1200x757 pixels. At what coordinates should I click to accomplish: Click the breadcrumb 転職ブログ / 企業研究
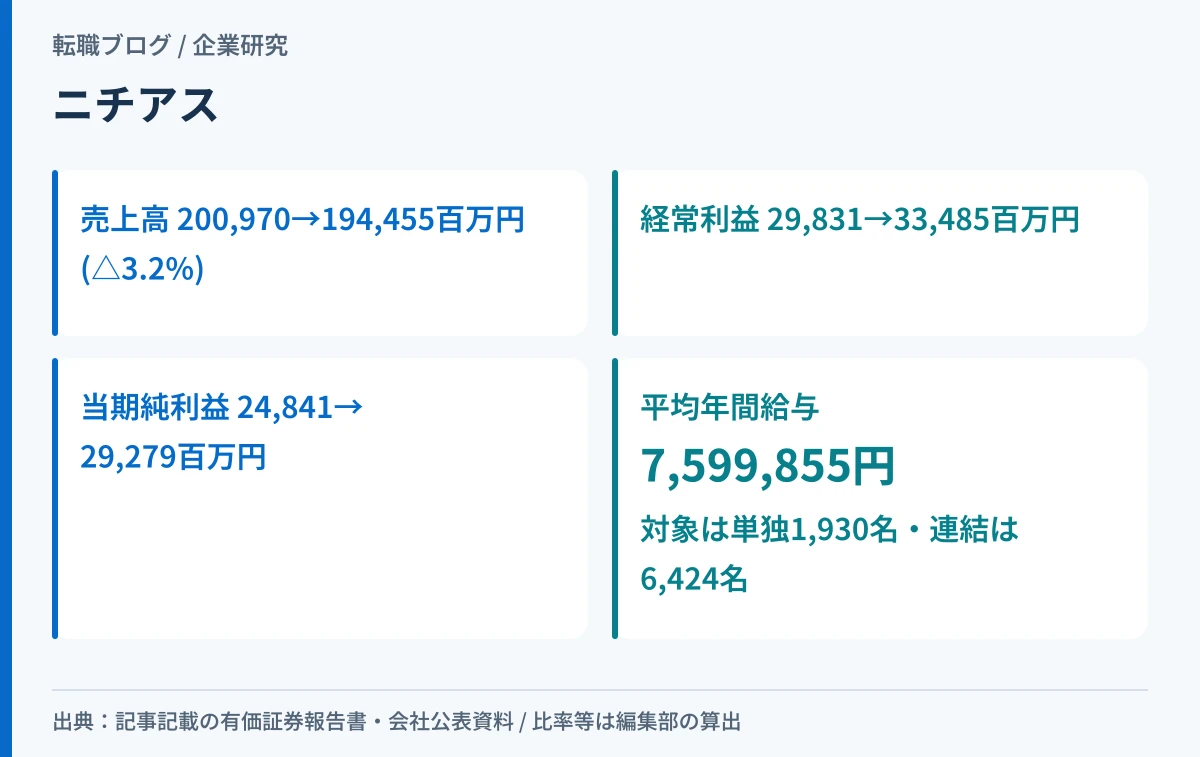tap(171, 45)
